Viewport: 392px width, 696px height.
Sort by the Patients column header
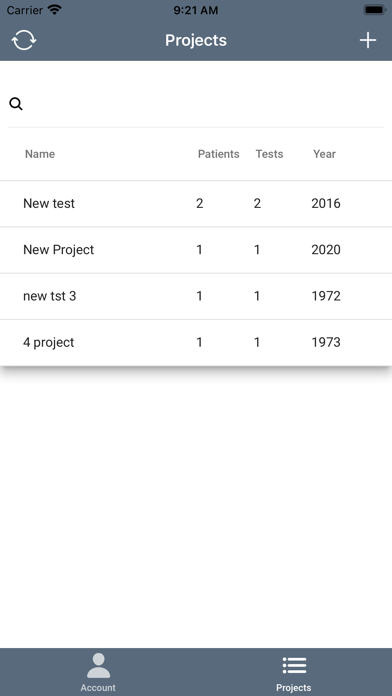click(x=218, y=154)
